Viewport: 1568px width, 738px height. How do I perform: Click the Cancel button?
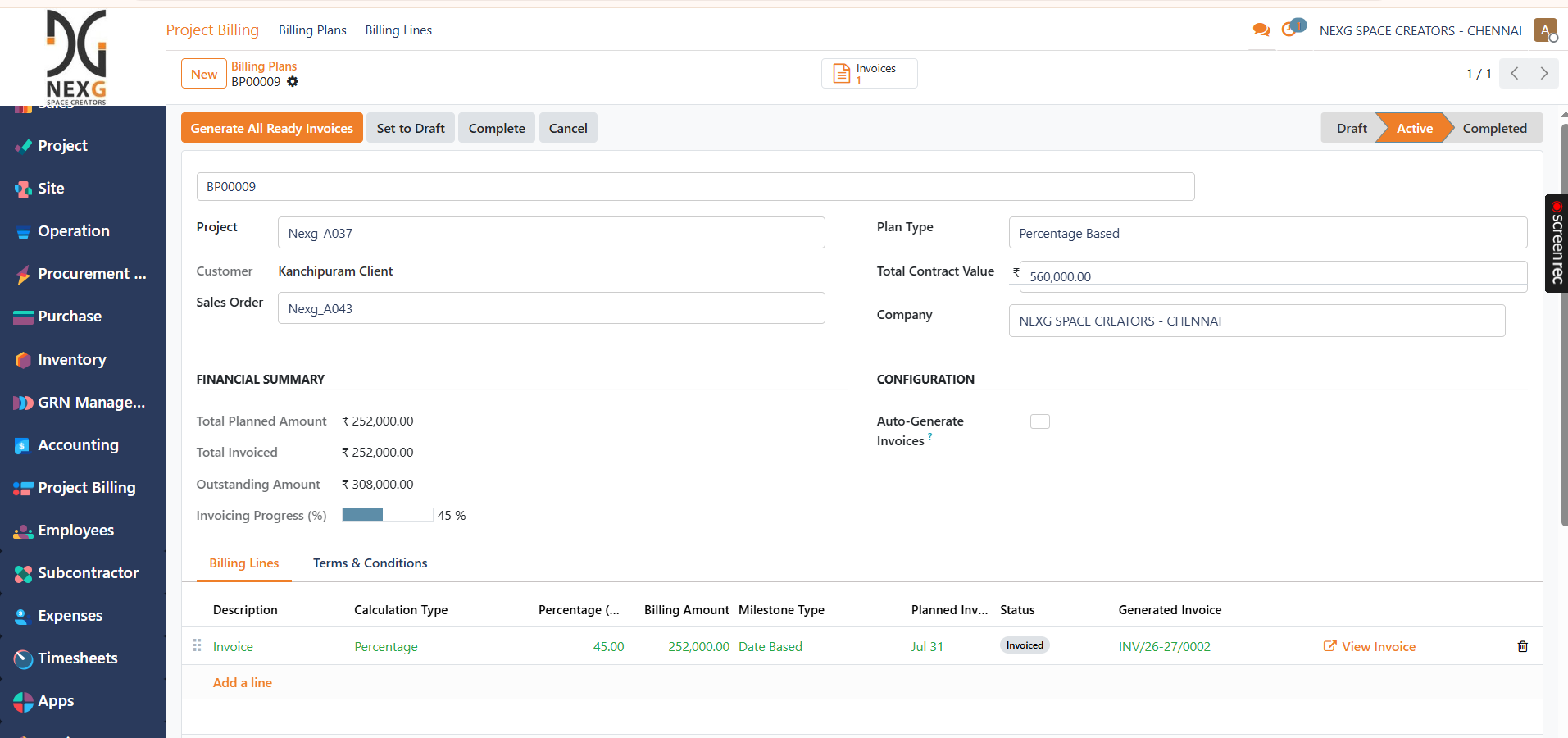[568, 128]
